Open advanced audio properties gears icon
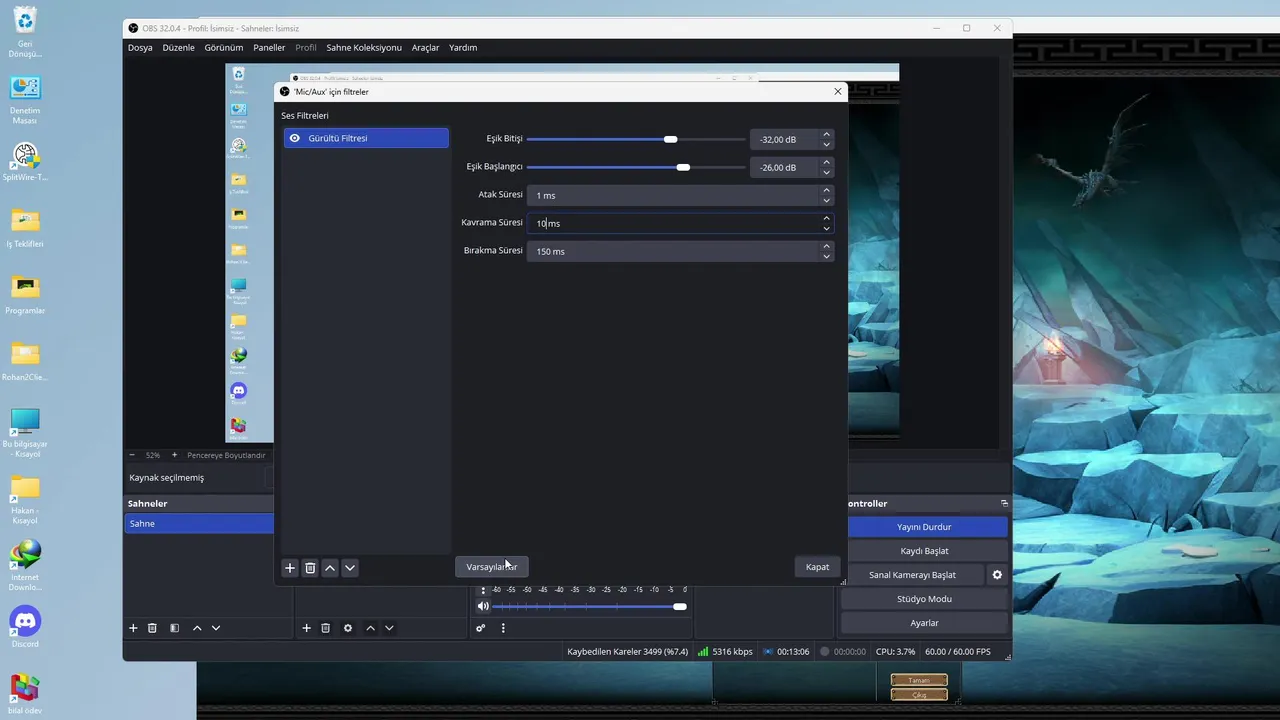This screenshot has height=720, width=1280. [x=481, y=628]
